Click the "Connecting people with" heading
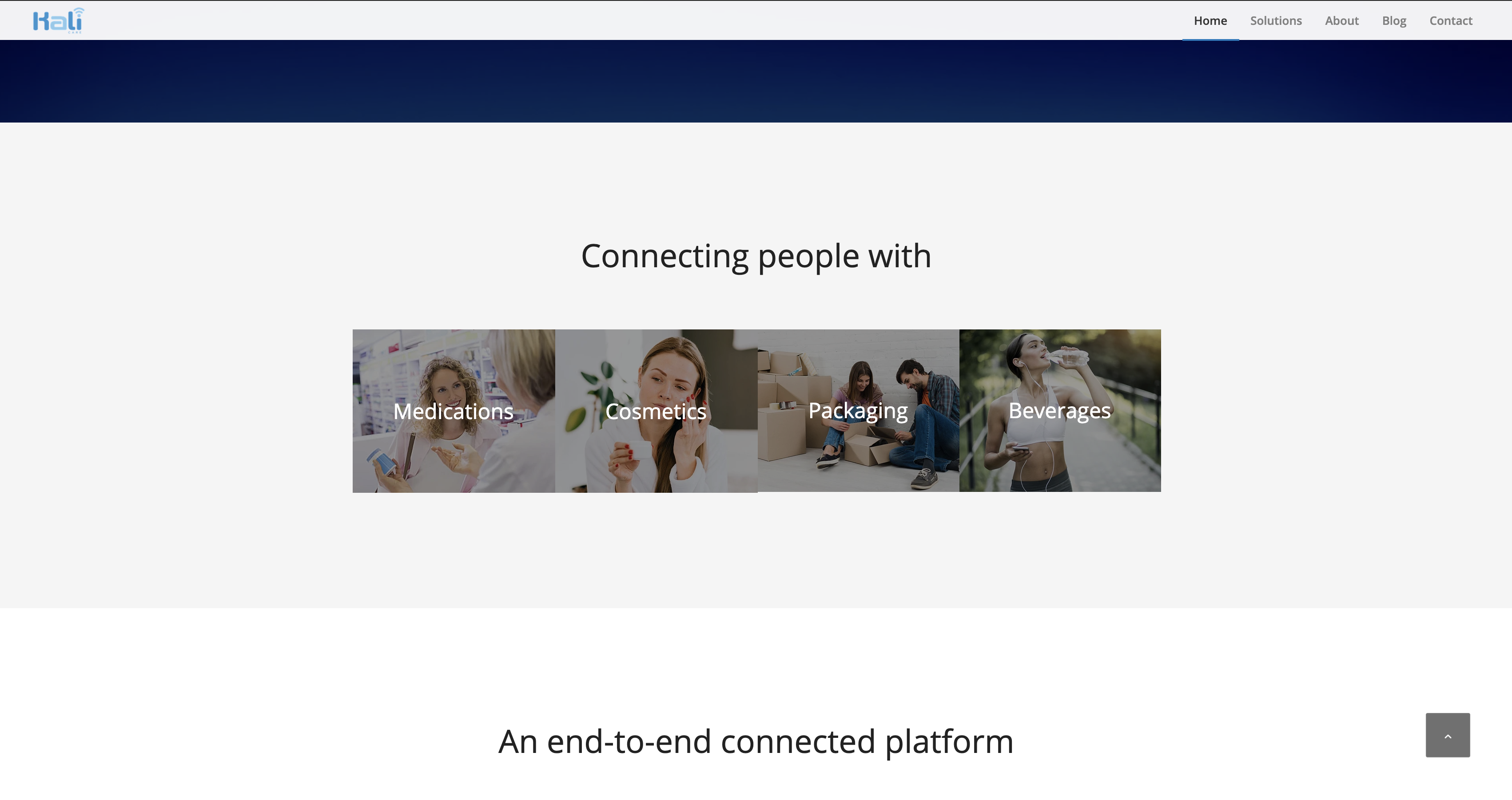Viewport: 1512px width, 800px height. pyautogui.click(x=756, y=256)
